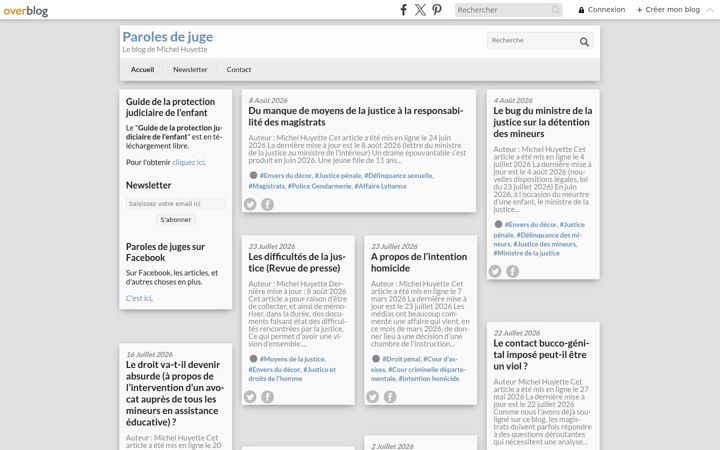The width and height of the screenshot is (720, 450).
Task: Share 'A propos de l'intention homicide' on Twitter
Action: coord(372,397)
